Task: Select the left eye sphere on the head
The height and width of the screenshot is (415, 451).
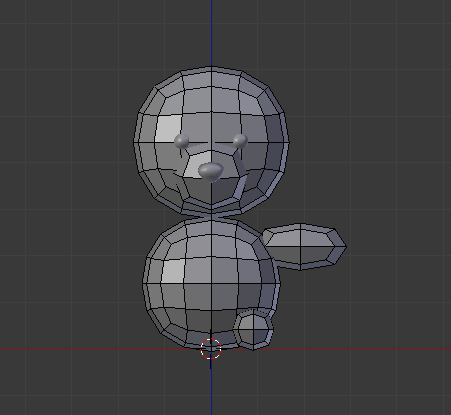Action: coord(182,141)
